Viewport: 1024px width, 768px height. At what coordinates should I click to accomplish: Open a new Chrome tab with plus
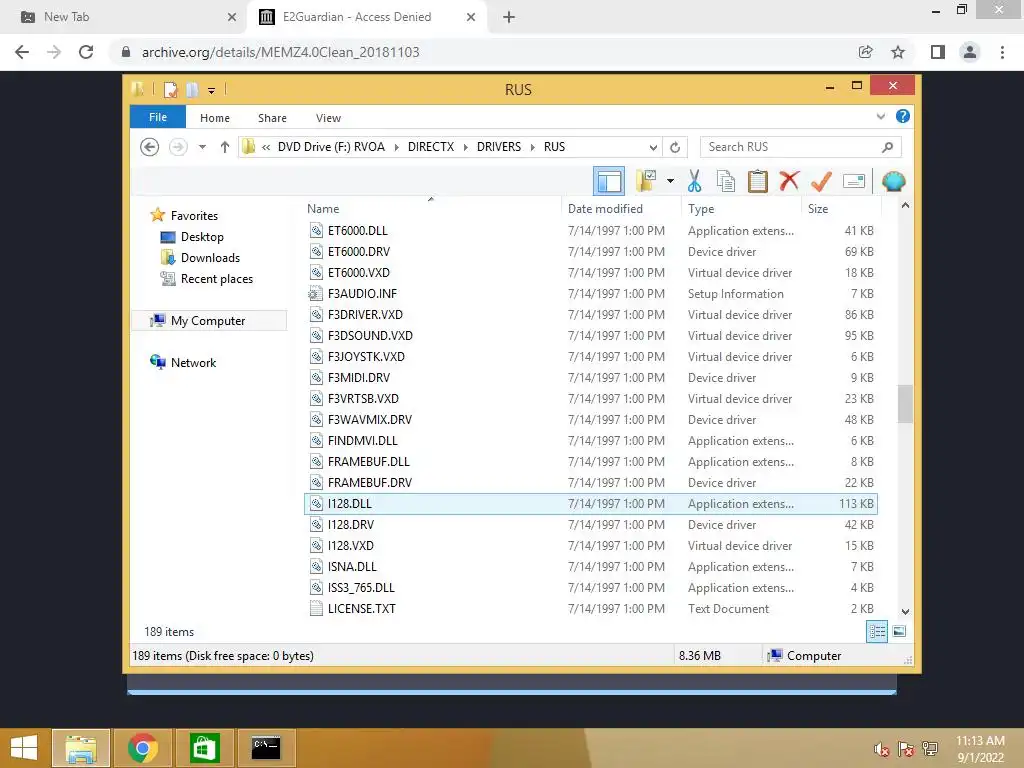[509, 17]
